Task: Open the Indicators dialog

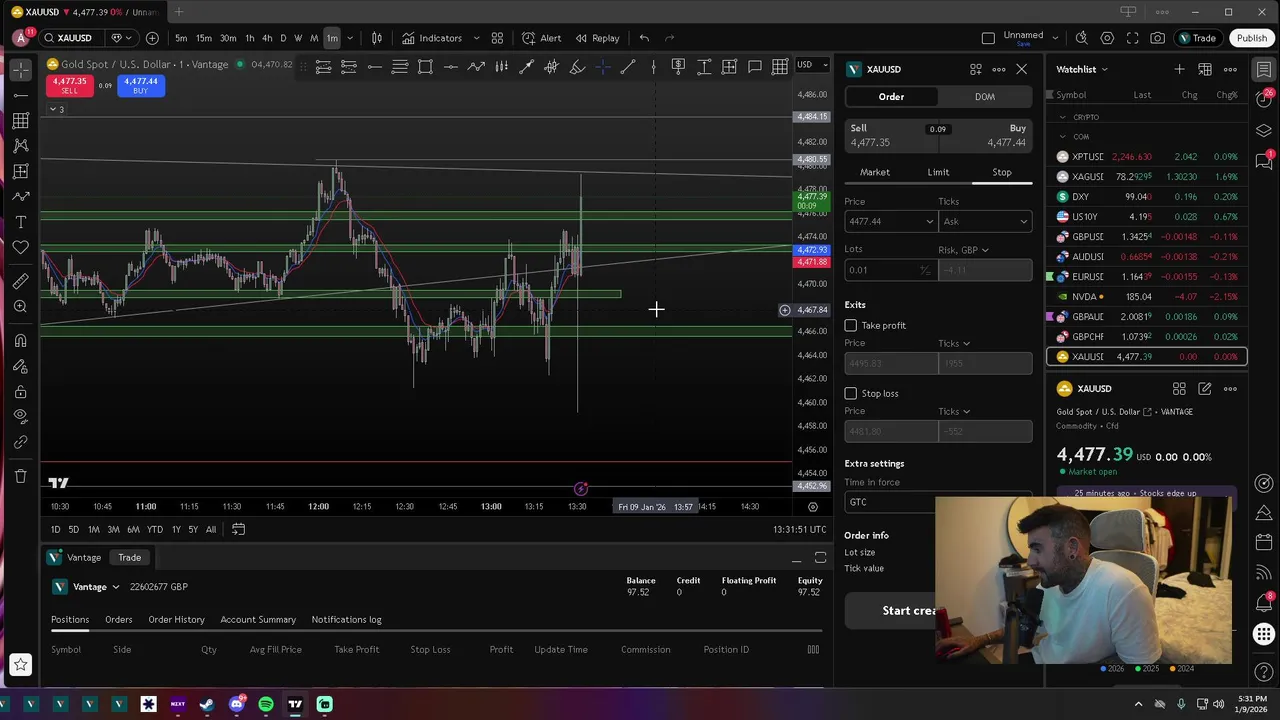Action: (432, 38)
